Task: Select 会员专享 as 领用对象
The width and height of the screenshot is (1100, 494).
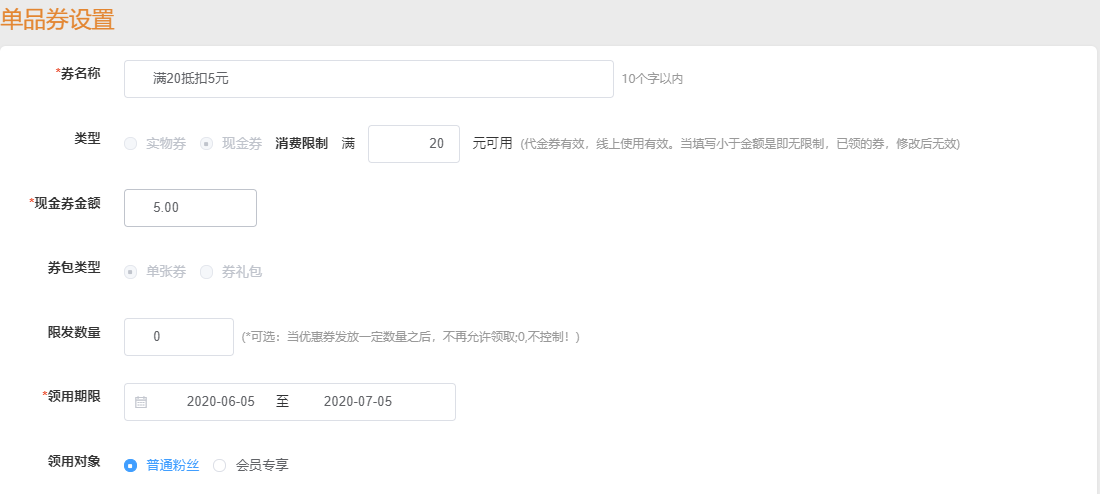Action: pos(220,465)
